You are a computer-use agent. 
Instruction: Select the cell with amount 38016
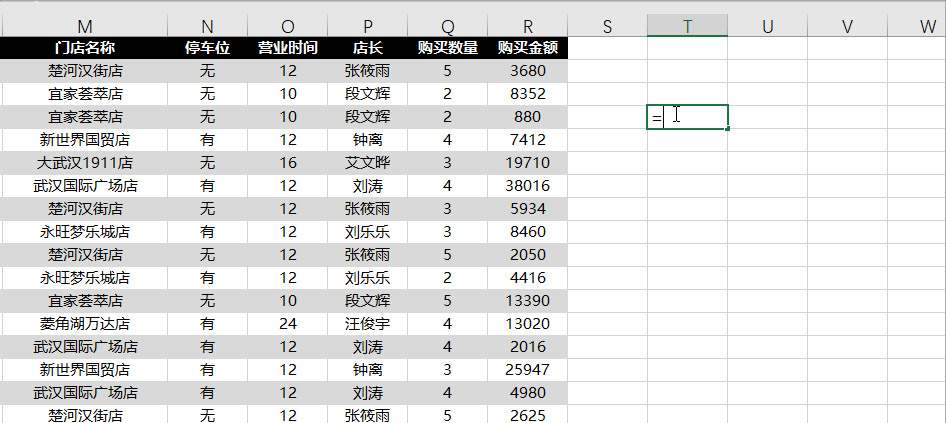click(528, 185)
